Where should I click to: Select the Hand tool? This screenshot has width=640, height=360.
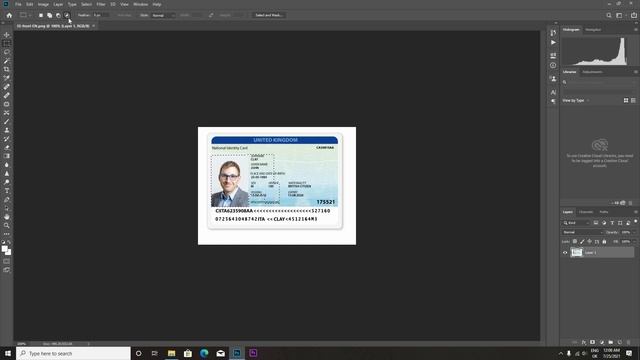coord(7,217)
